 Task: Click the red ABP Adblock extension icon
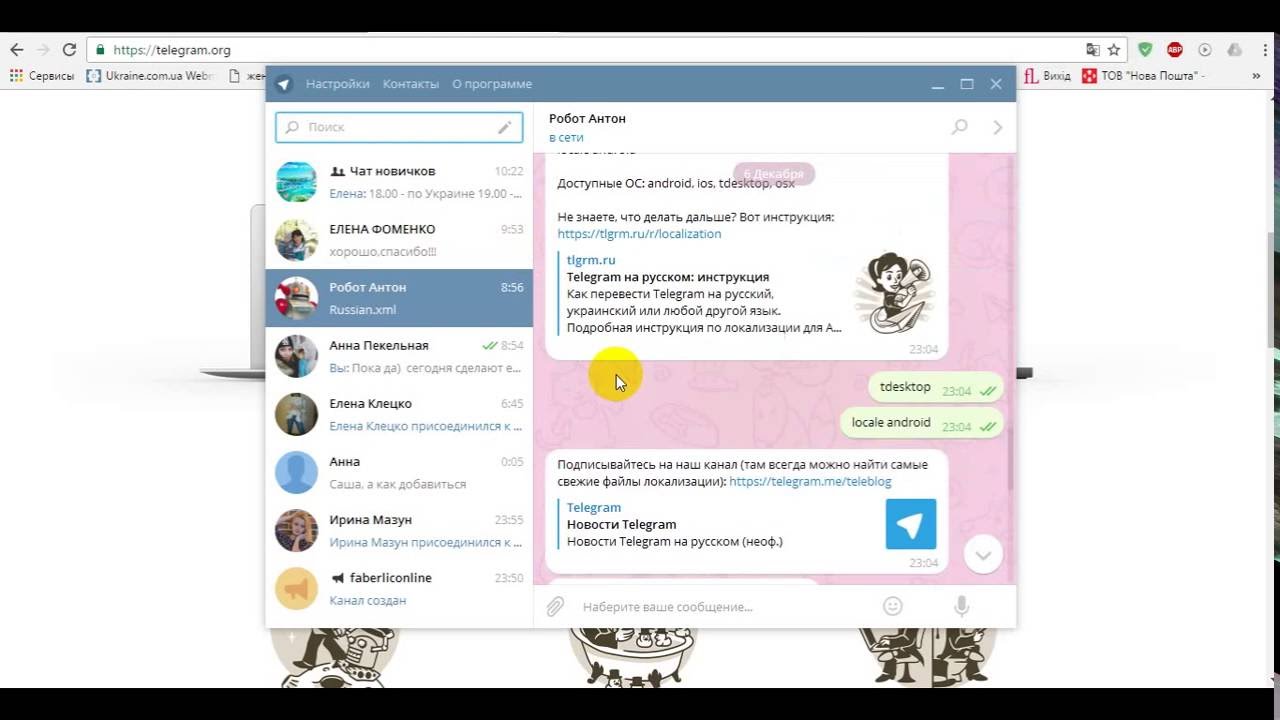pyautogui.click(x=1175, y=50)
